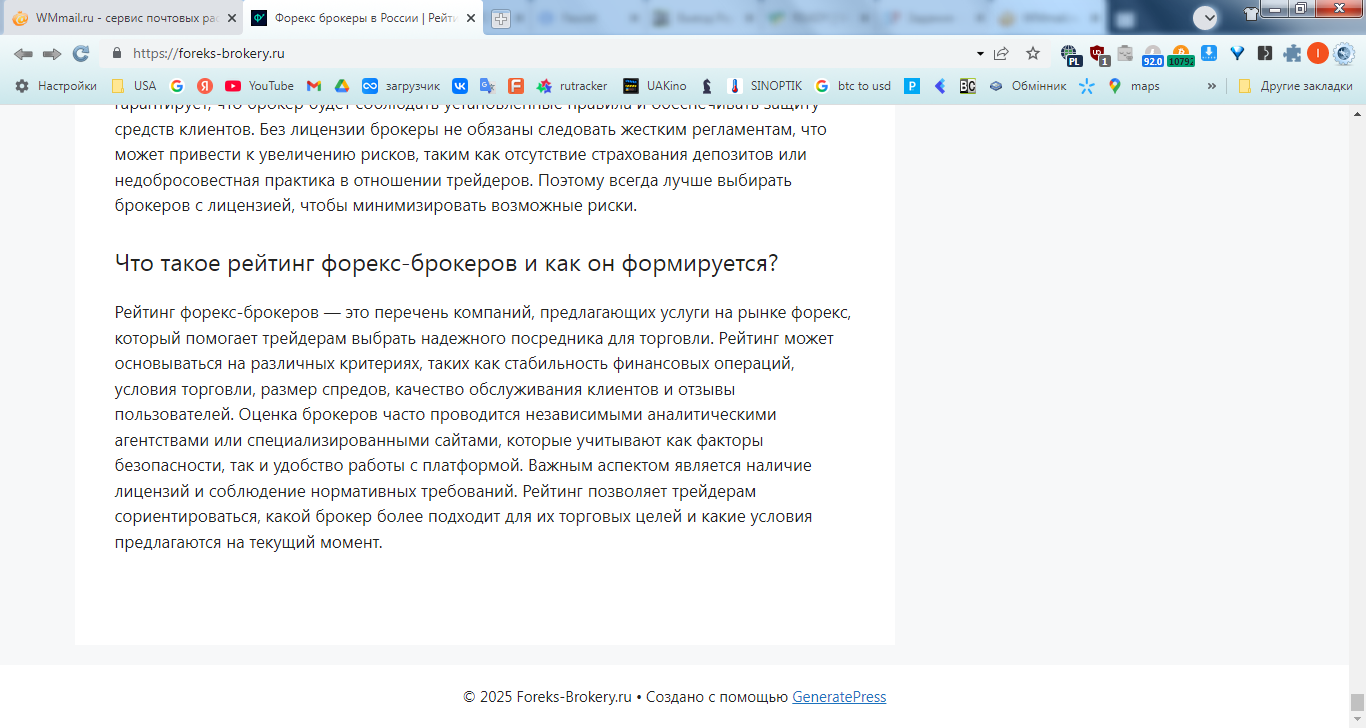The width and height of the screenshot is (1366, 728).
Task: Expand the tab search chevron
Action: pyautogui.click(x=1206, y=17)
